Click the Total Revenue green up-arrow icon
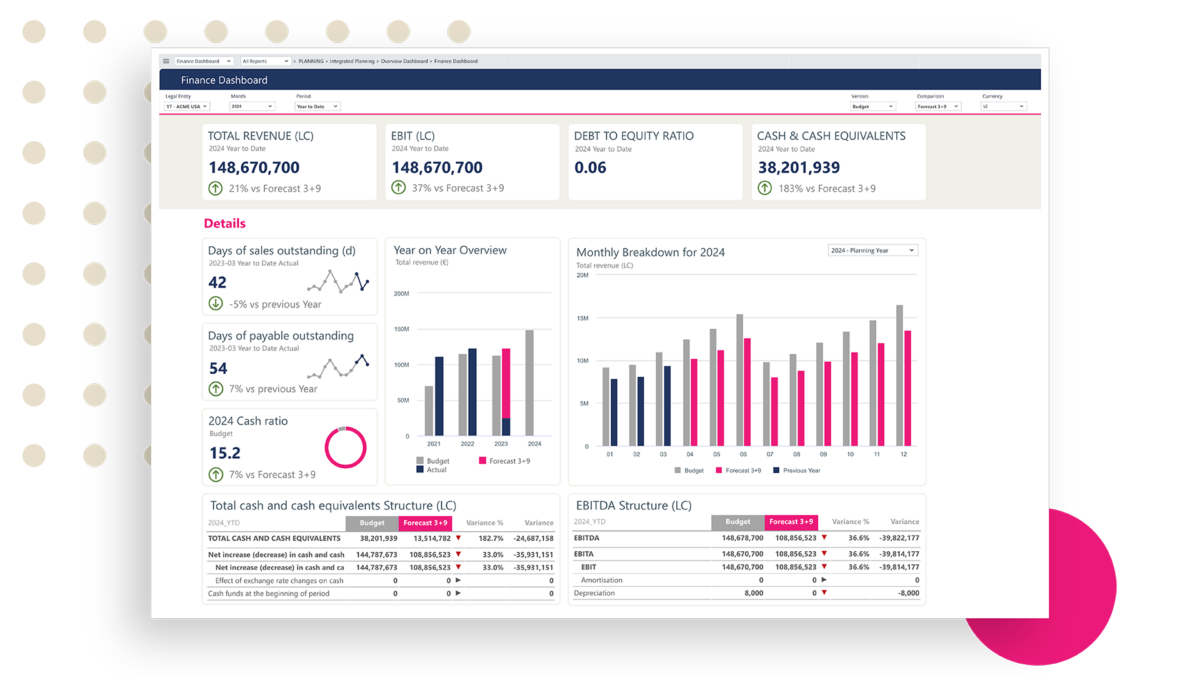1200x675 pixels. [215, 188]
